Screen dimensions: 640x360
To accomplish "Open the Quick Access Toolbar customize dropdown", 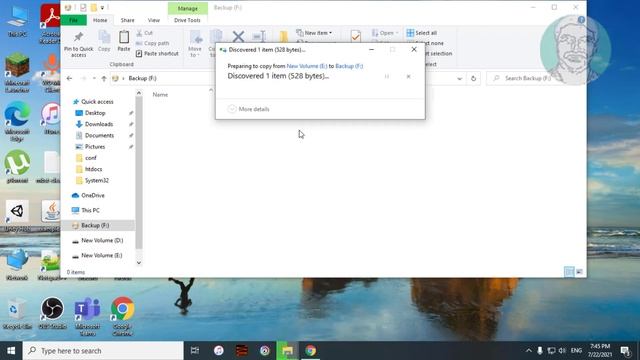I will 102,7.
